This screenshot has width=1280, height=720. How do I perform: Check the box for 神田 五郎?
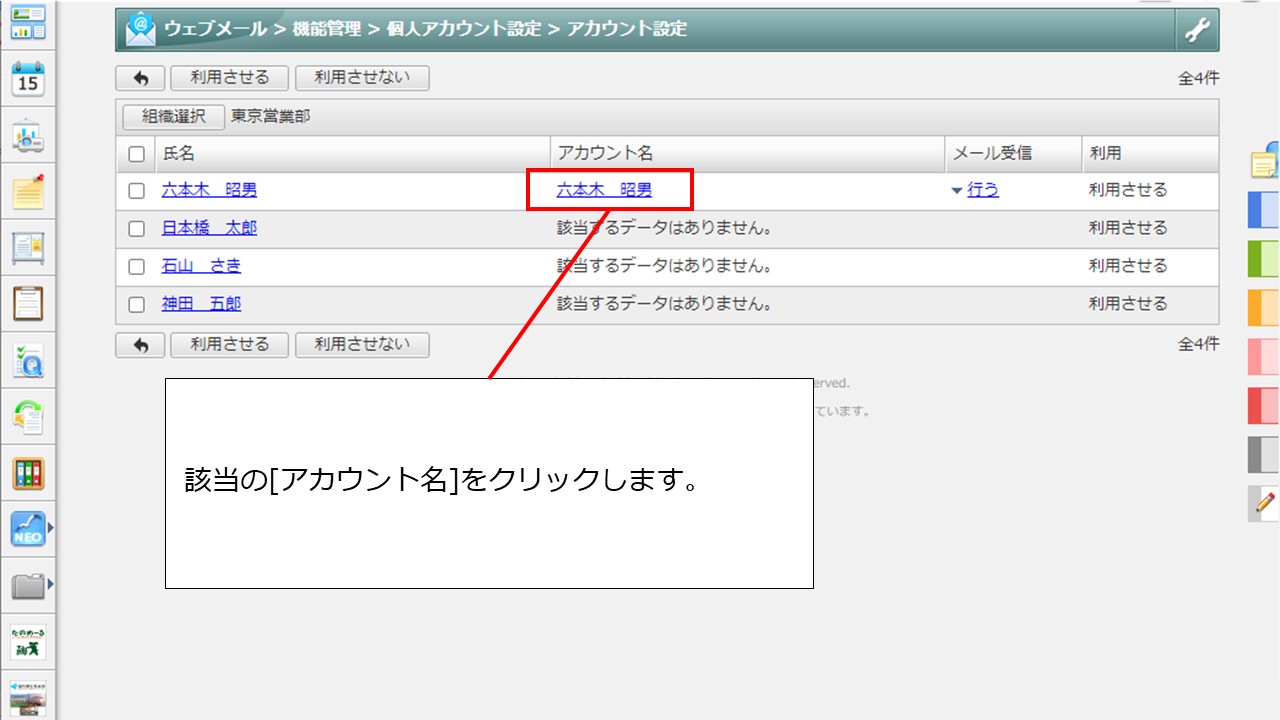point(137,305)
